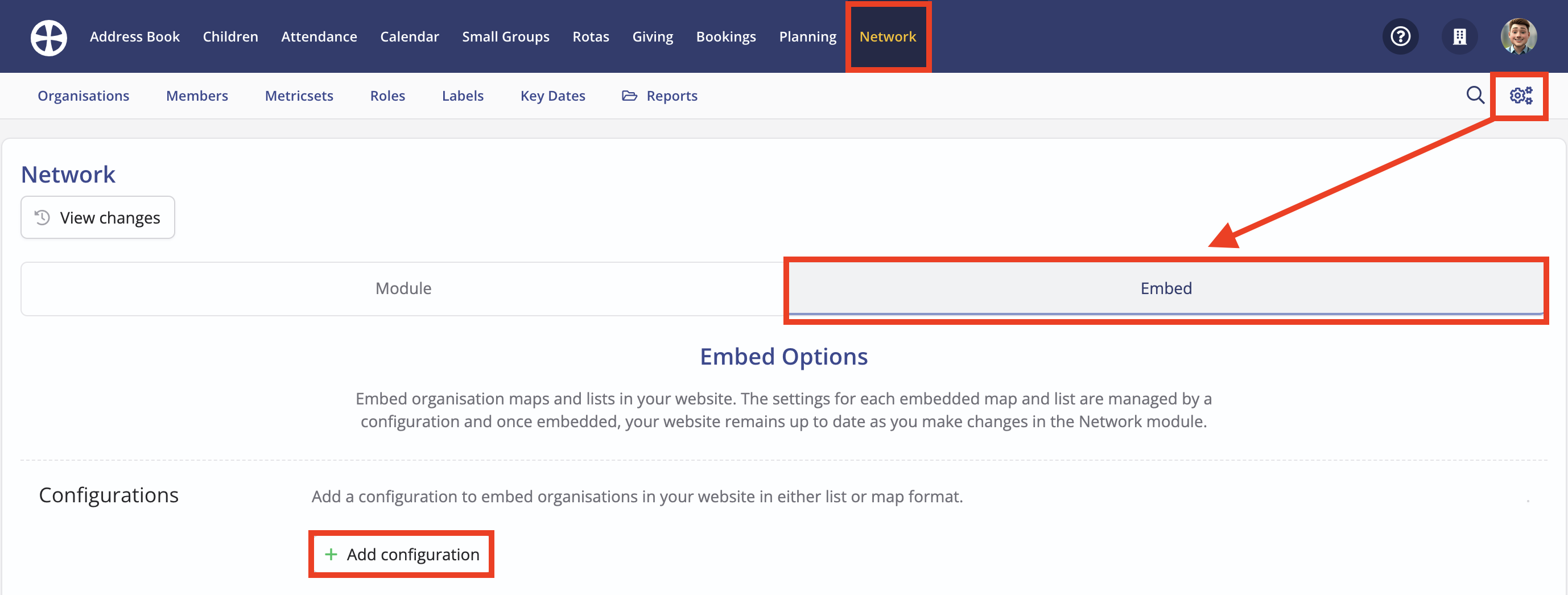Open the Metricsets section

tap(299, 96)
